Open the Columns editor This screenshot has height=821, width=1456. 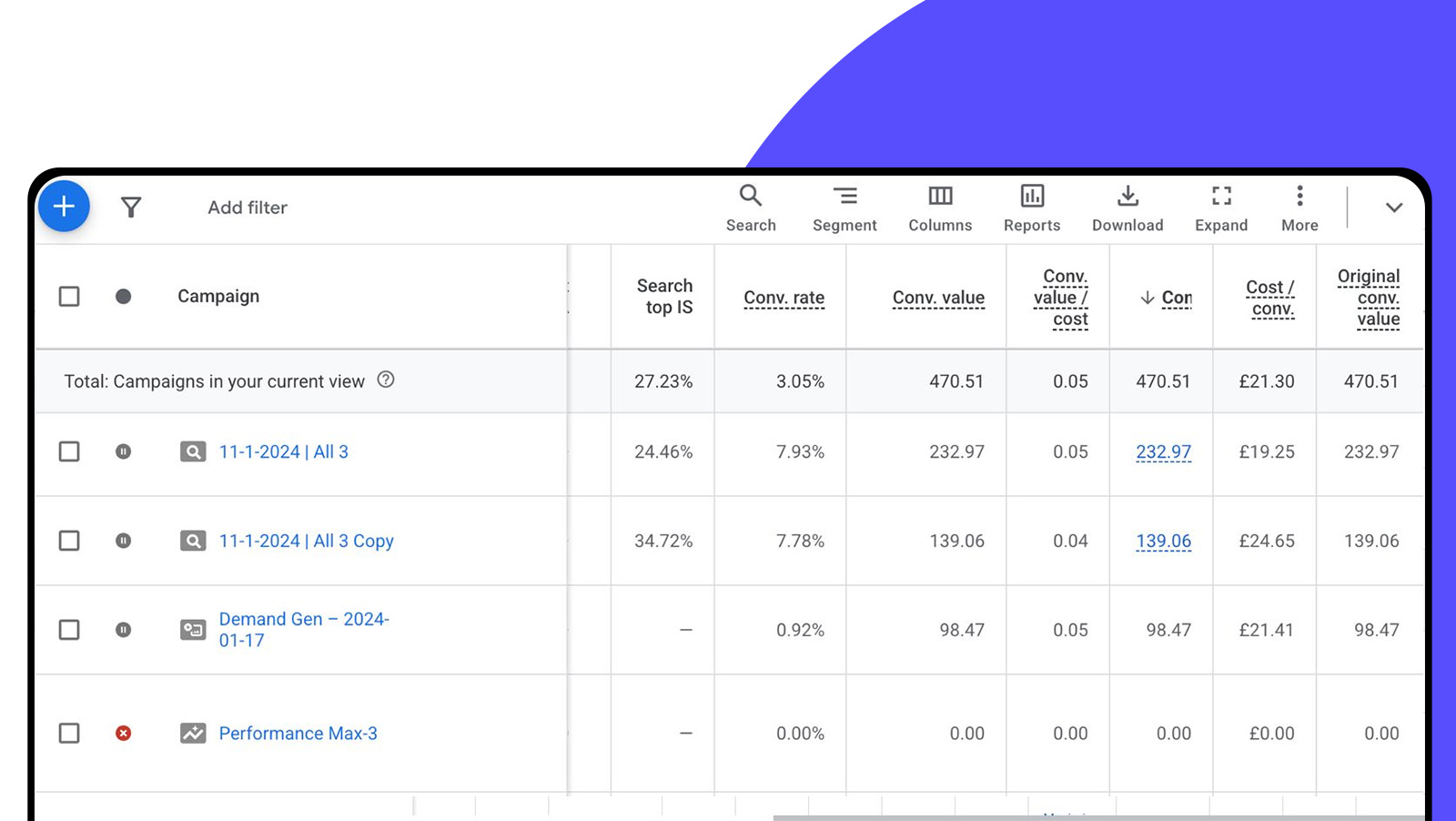point(940,208)
